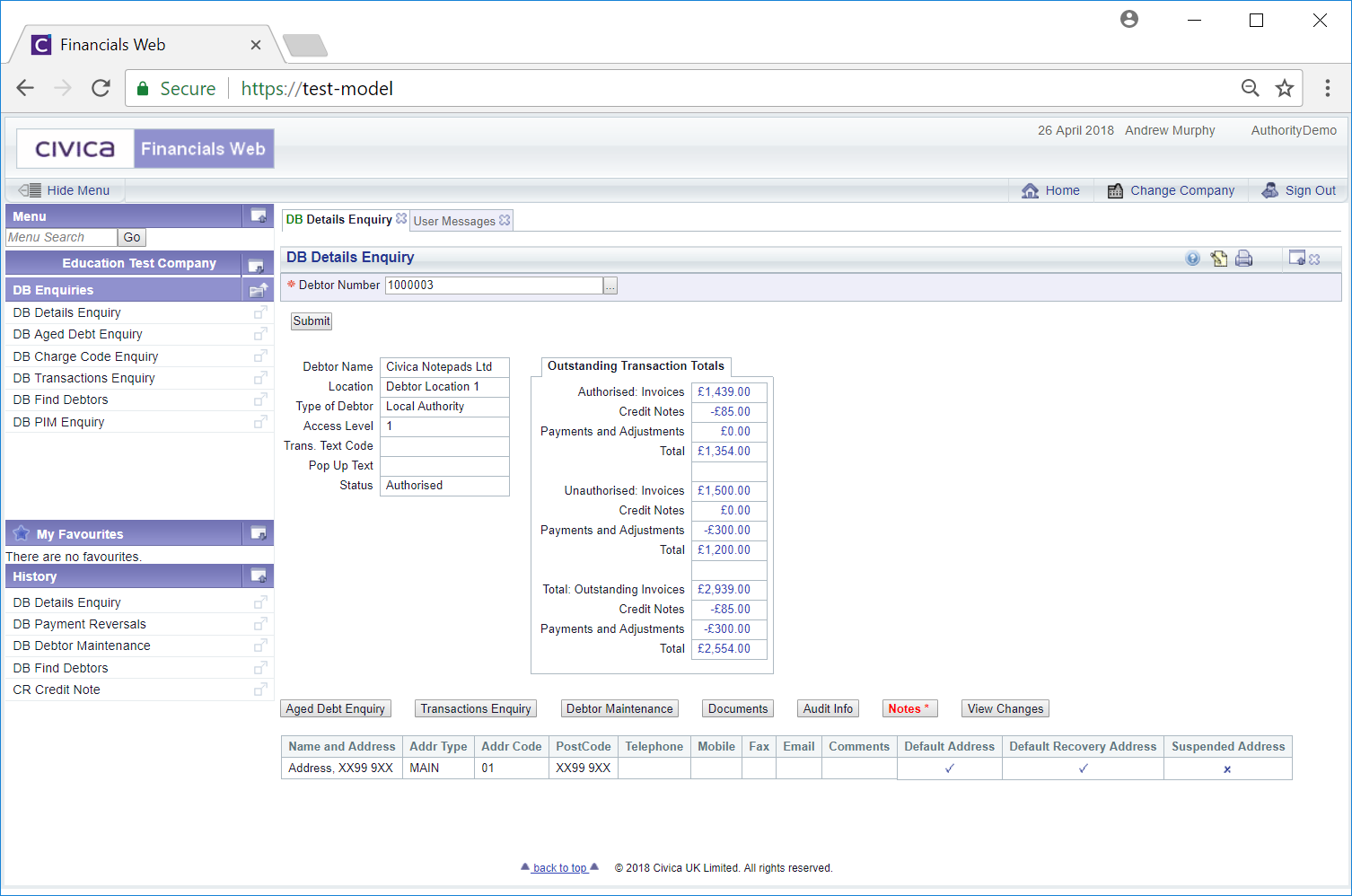
Task: Click the back to top link
Action: (x=559, y=867)
